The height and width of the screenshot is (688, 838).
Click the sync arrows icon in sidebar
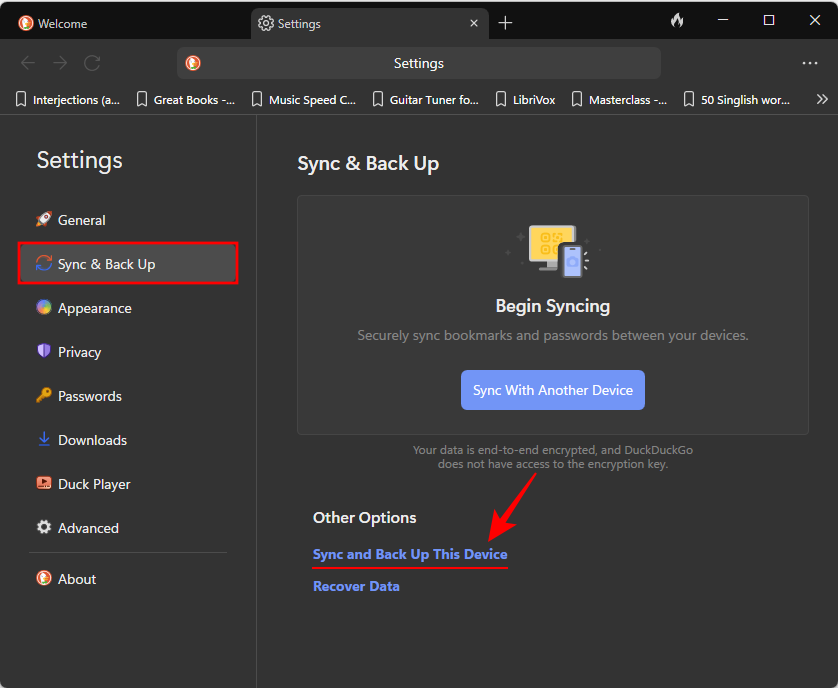pos(44,263)
